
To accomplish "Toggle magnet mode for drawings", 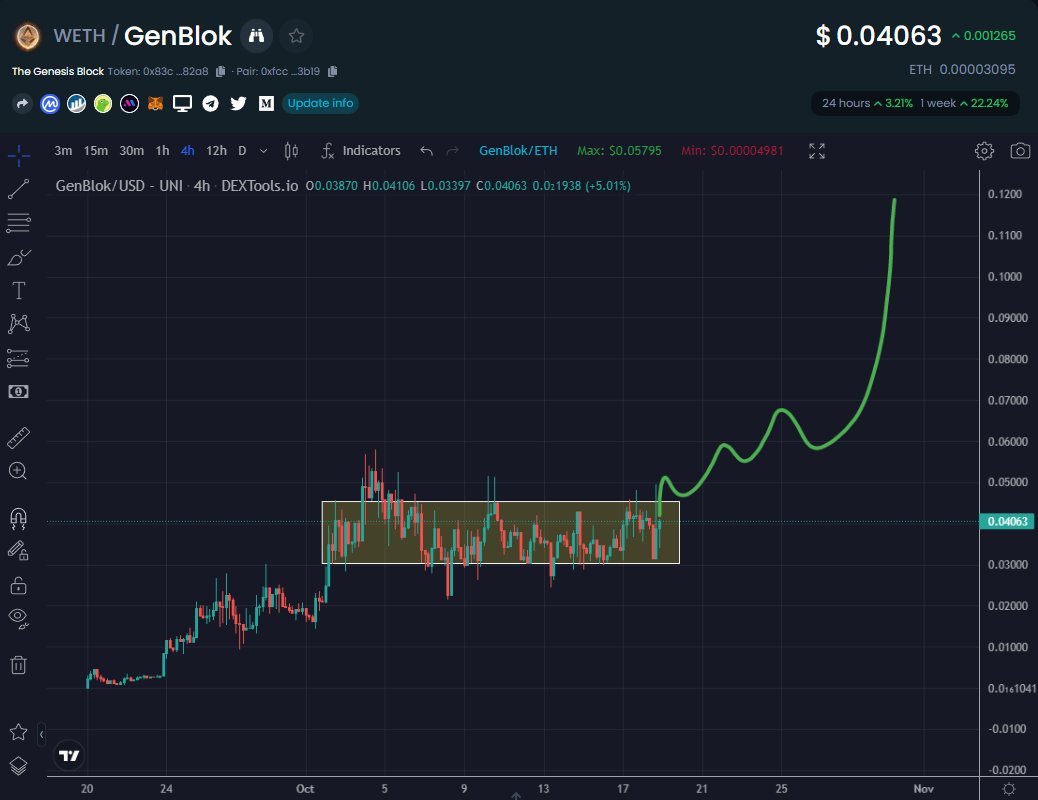I will pyautogui.click(x=19, y=518).
